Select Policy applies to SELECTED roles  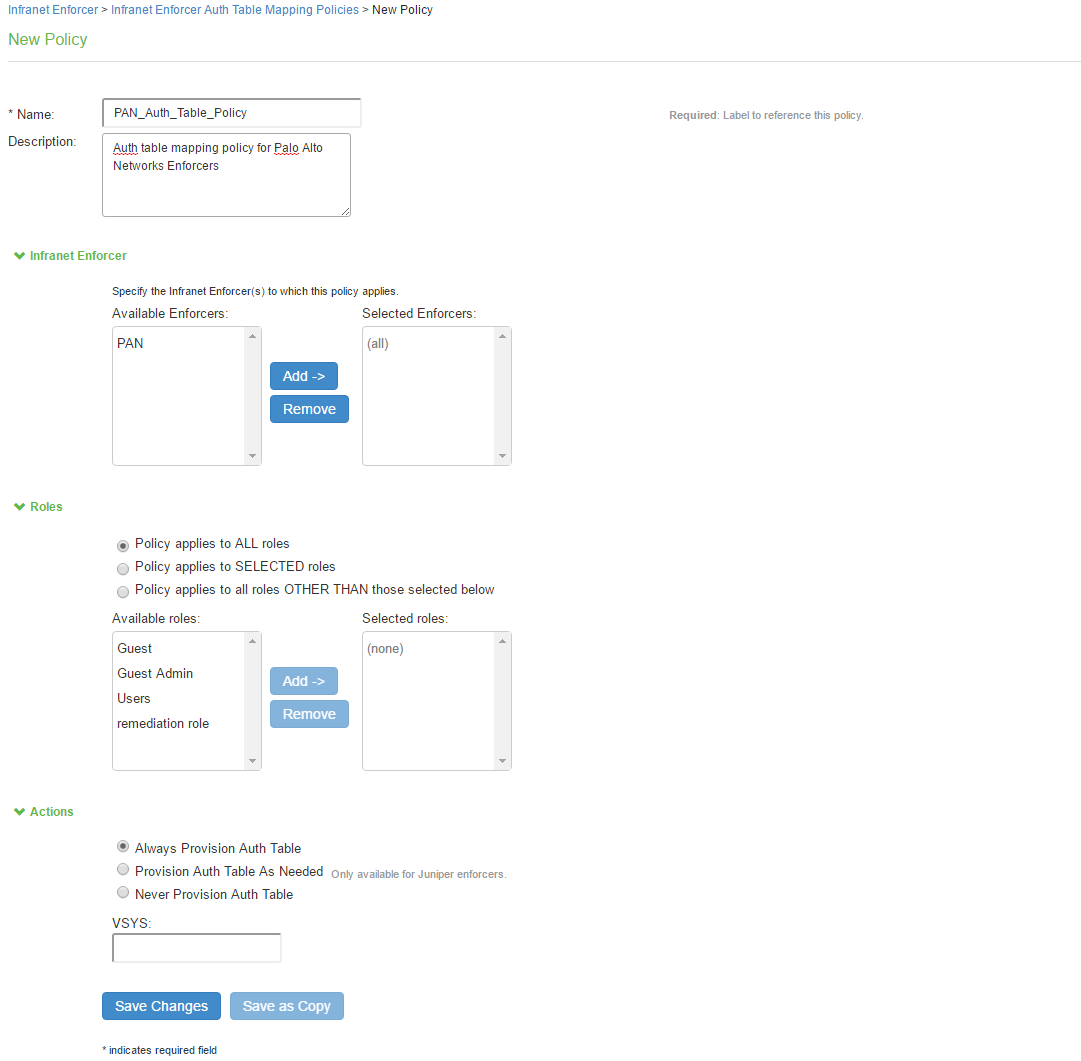point(122,568)
